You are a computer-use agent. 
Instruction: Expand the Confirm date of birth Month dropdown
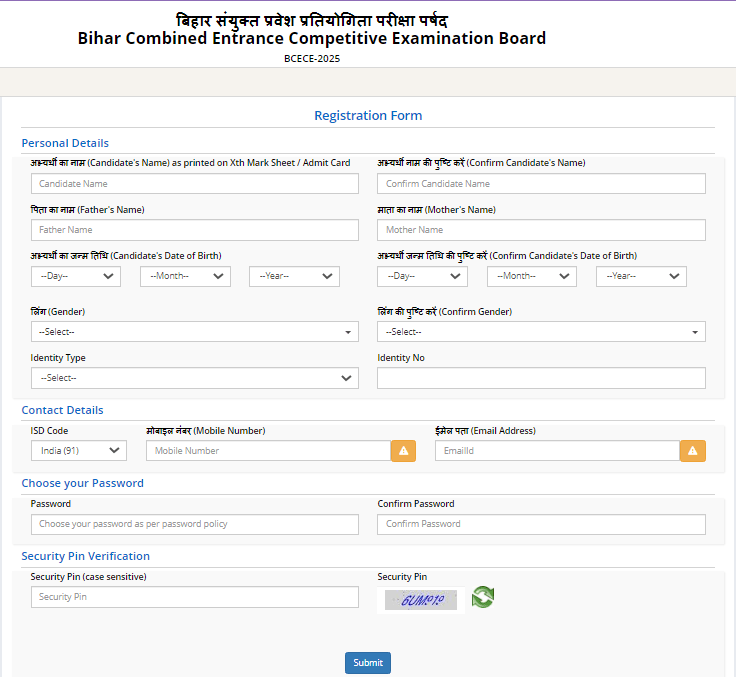click(531, 276)
